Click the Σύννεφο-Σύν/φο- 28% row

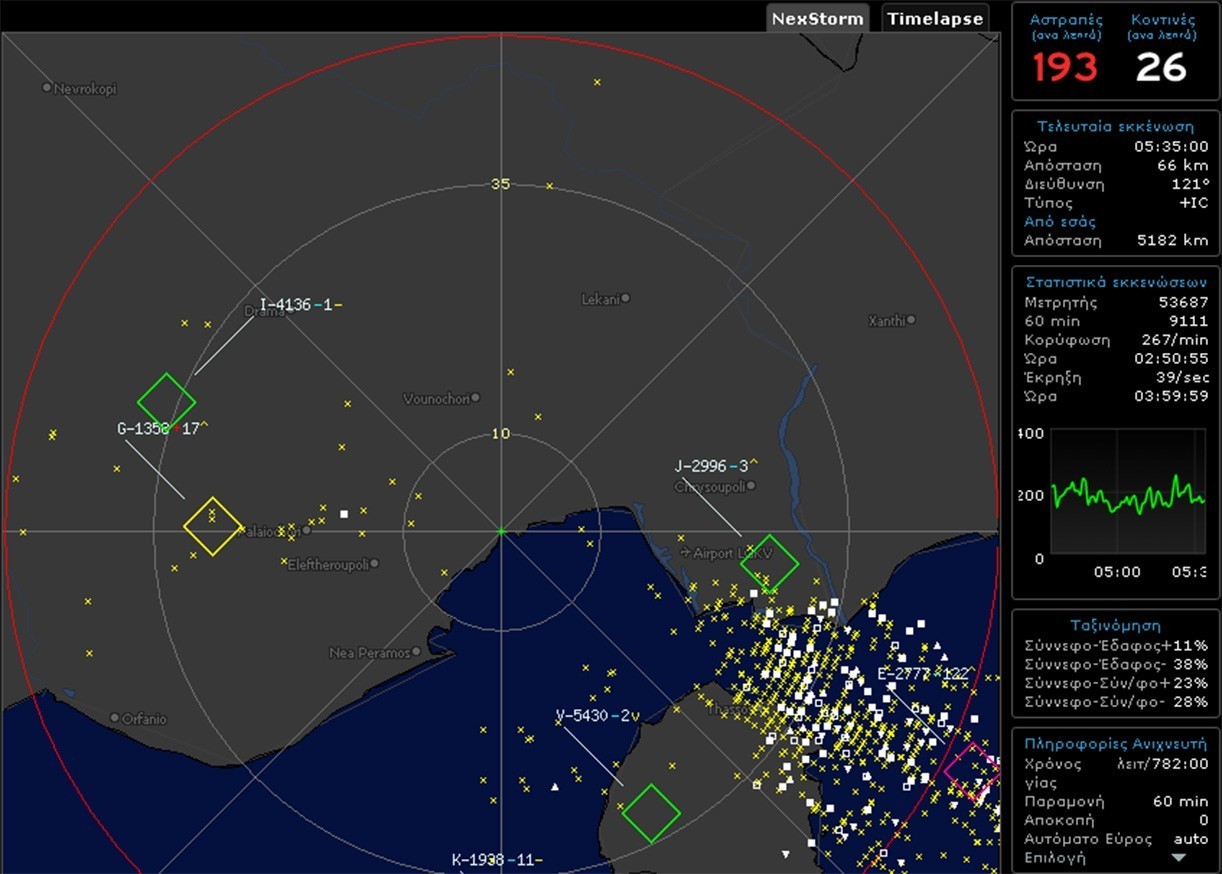(1116, 702)
